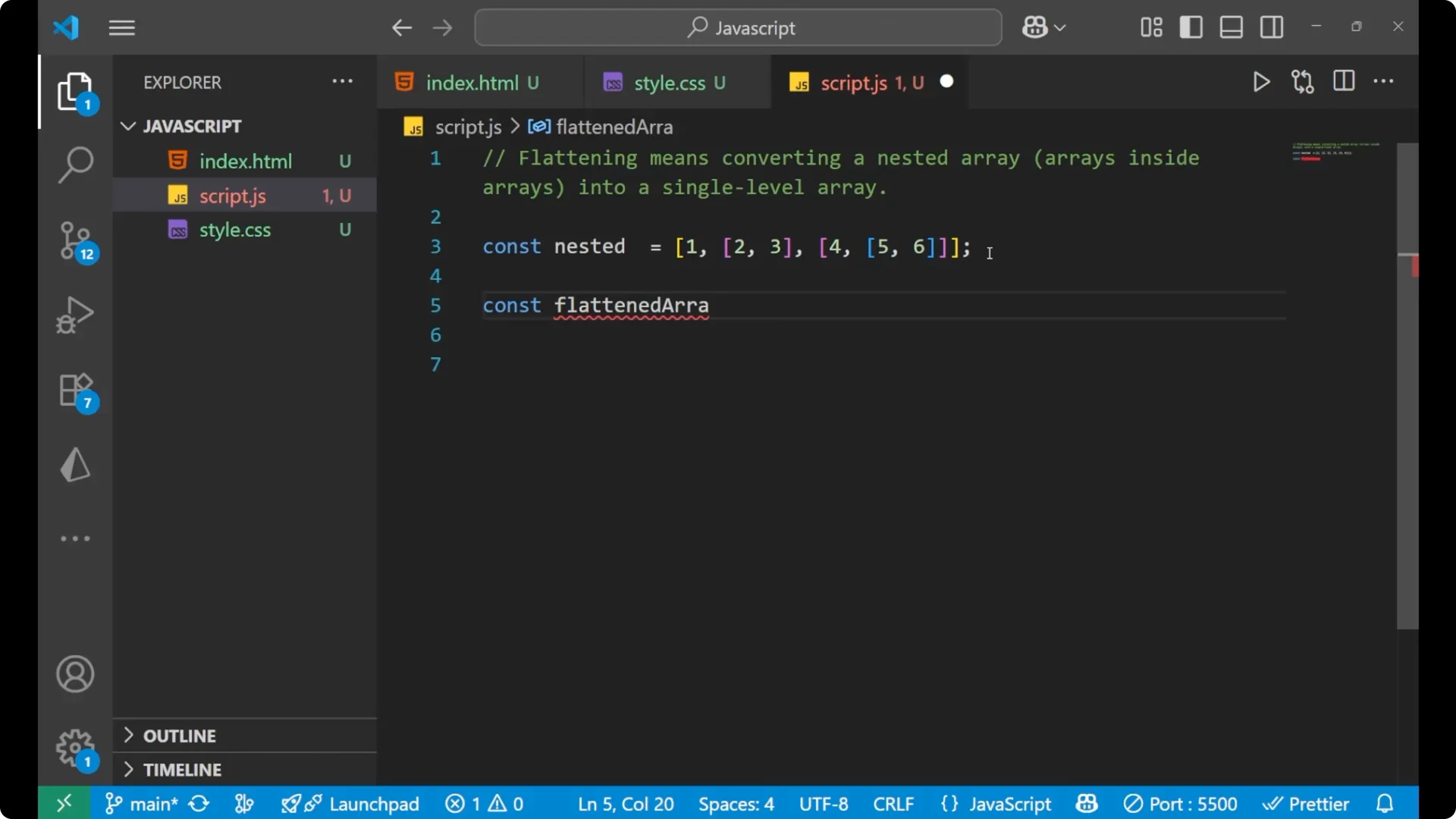Expand the TIMELINE section
This screenshot has height=819, width=1456.
click(183, 770)
